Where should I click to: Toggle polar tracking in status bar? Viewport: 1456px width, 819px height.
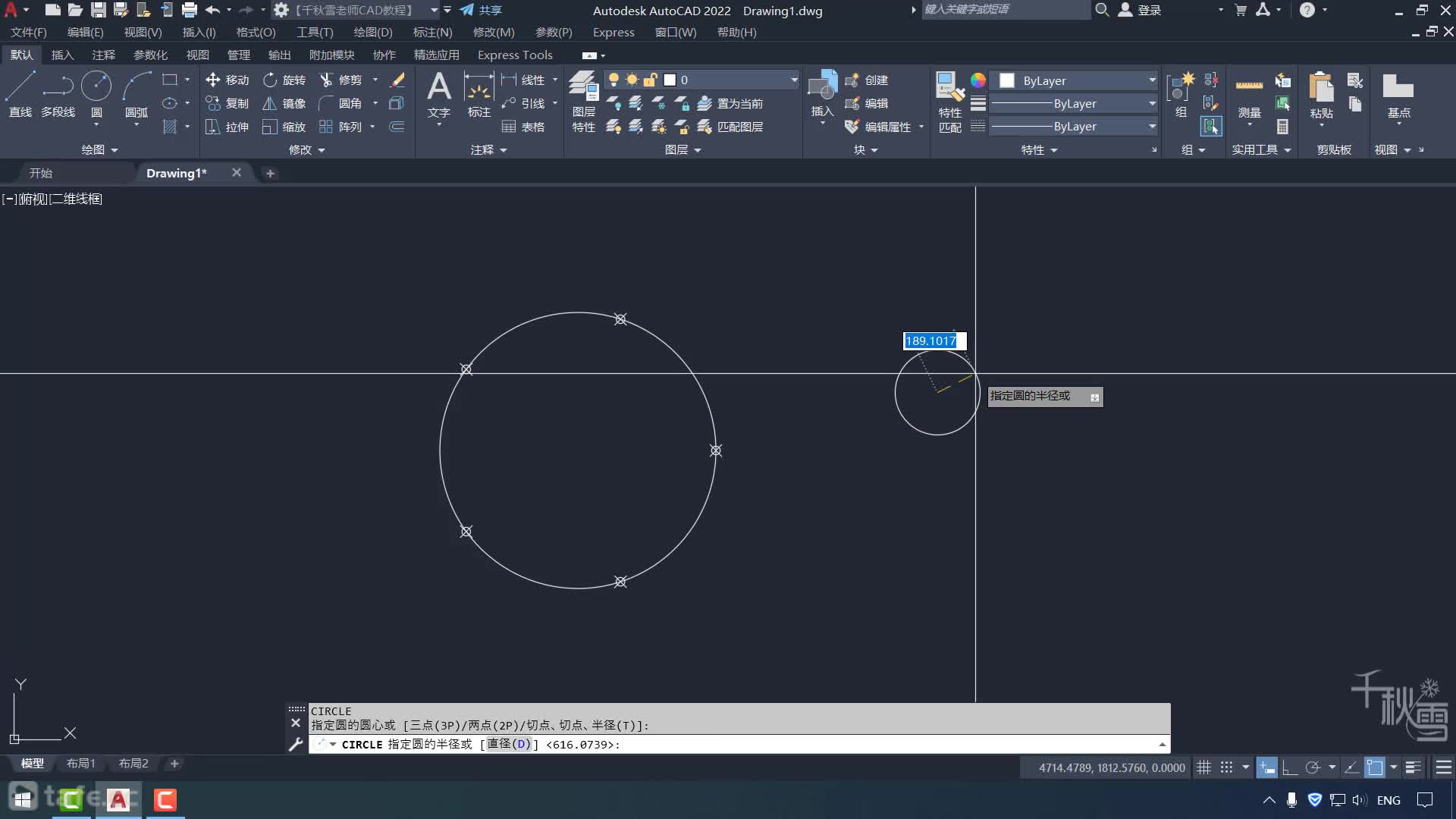point(1313,767)
